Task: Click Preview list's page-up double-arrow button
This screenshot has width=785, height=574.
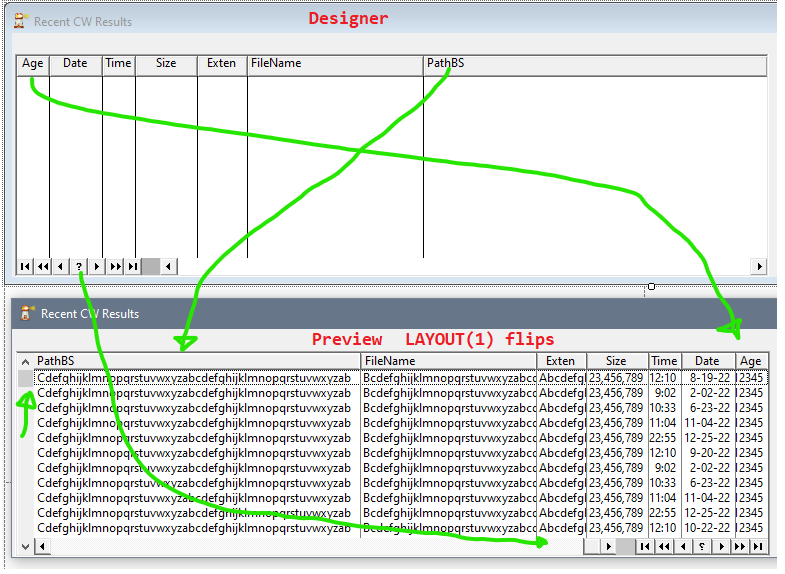Action: (664, 546)
